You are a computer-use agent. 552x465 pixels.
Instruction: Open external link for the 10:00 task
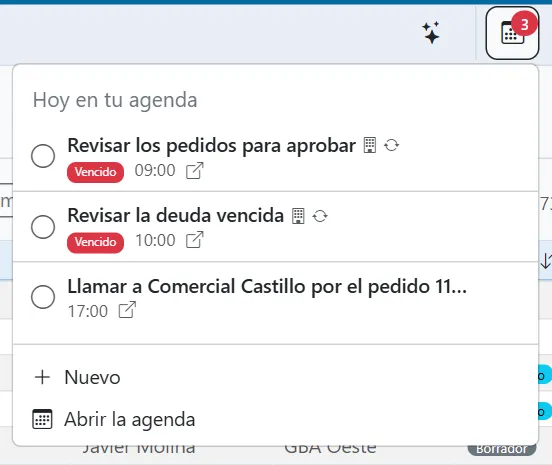click(x=195, y=240)
